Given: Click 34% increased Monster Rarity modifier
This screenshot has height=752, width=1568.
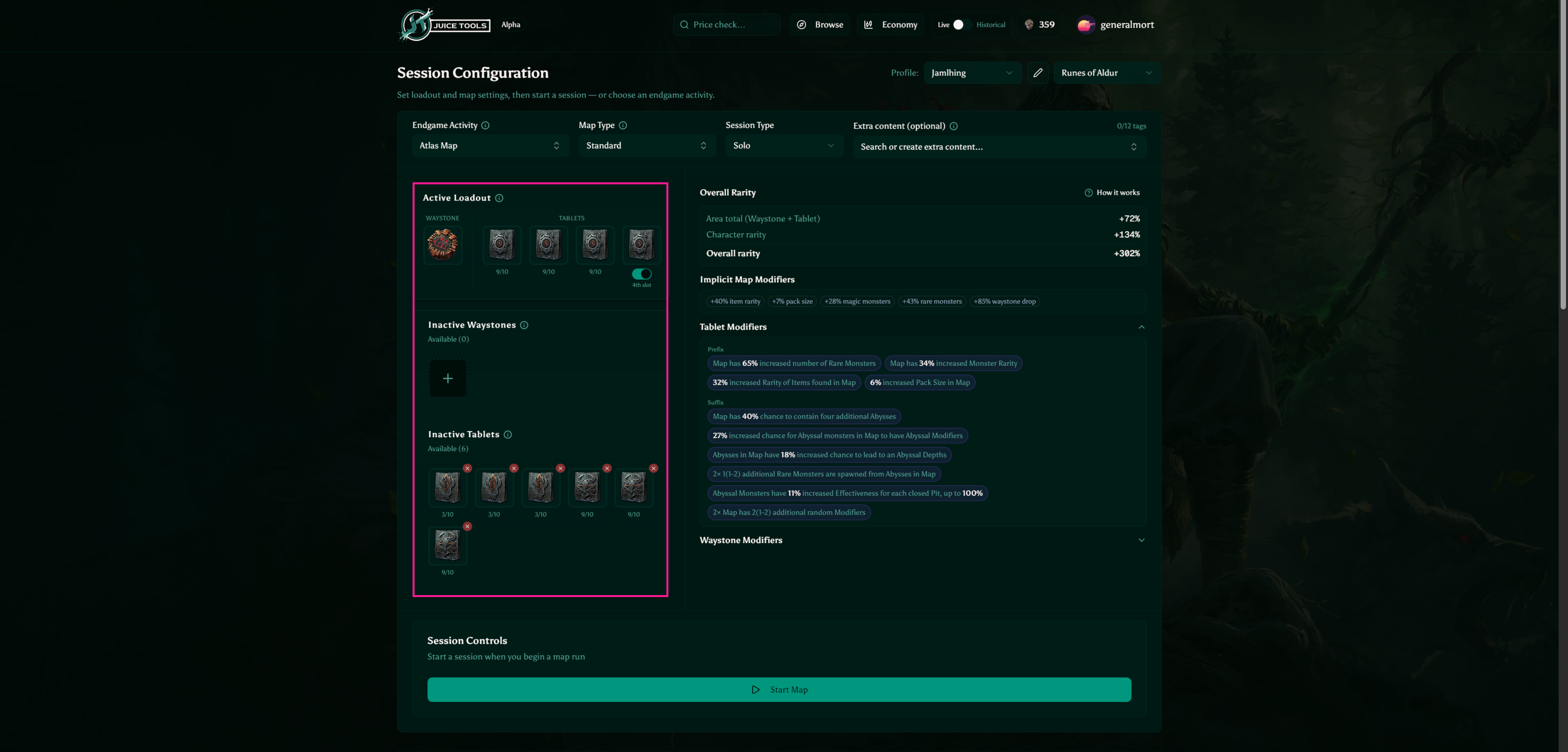Looking at the screenshot, I should 953,364.
